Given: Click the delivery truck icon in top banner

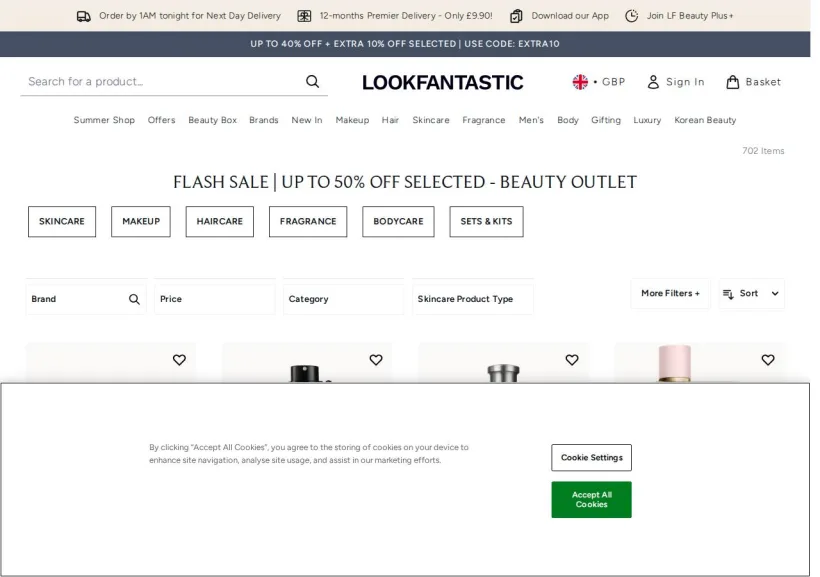Looking at the screenshot, I should [x=84, y=16].
